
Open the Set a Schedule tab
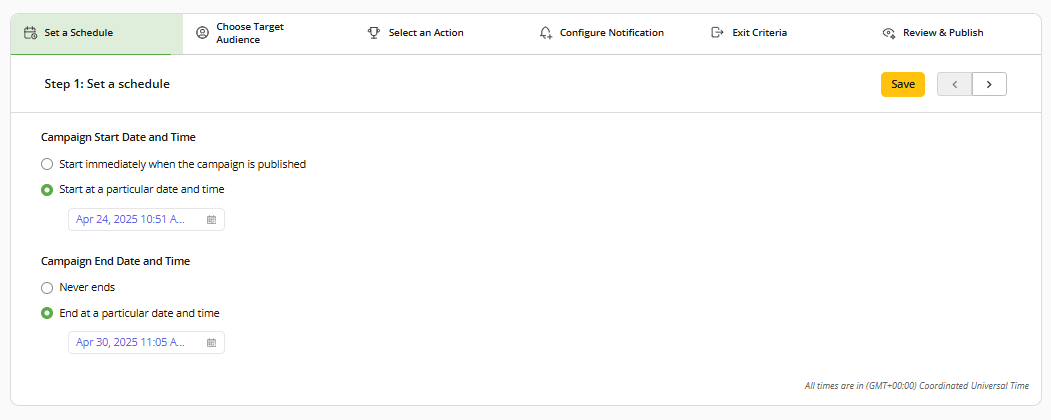97,33
